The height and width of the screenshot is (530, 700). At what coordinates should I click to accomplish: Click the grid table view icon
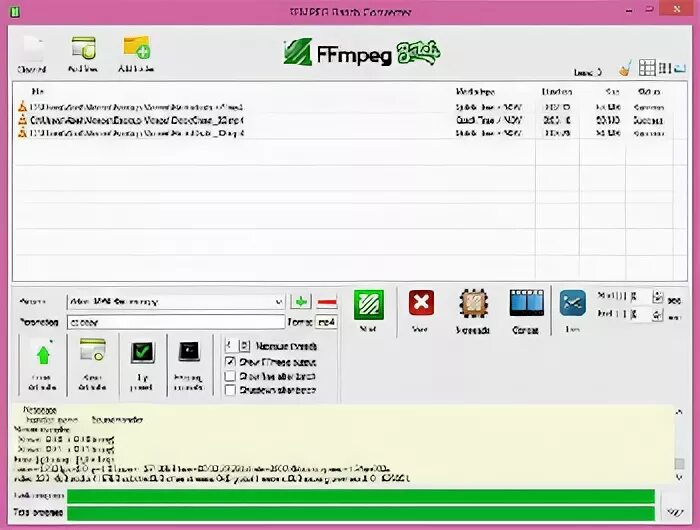pos(647,68)
